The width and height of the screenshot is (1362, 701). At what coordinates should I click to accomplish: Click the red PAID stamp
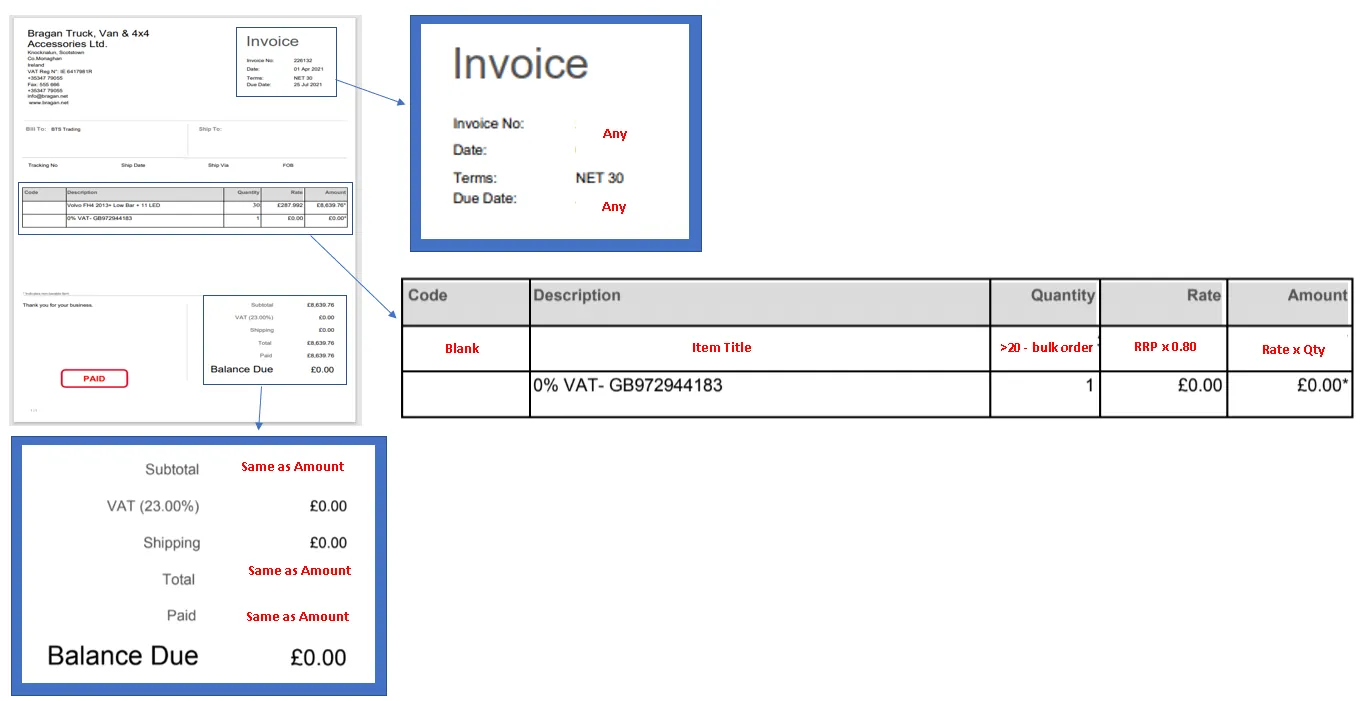point(94,378)
